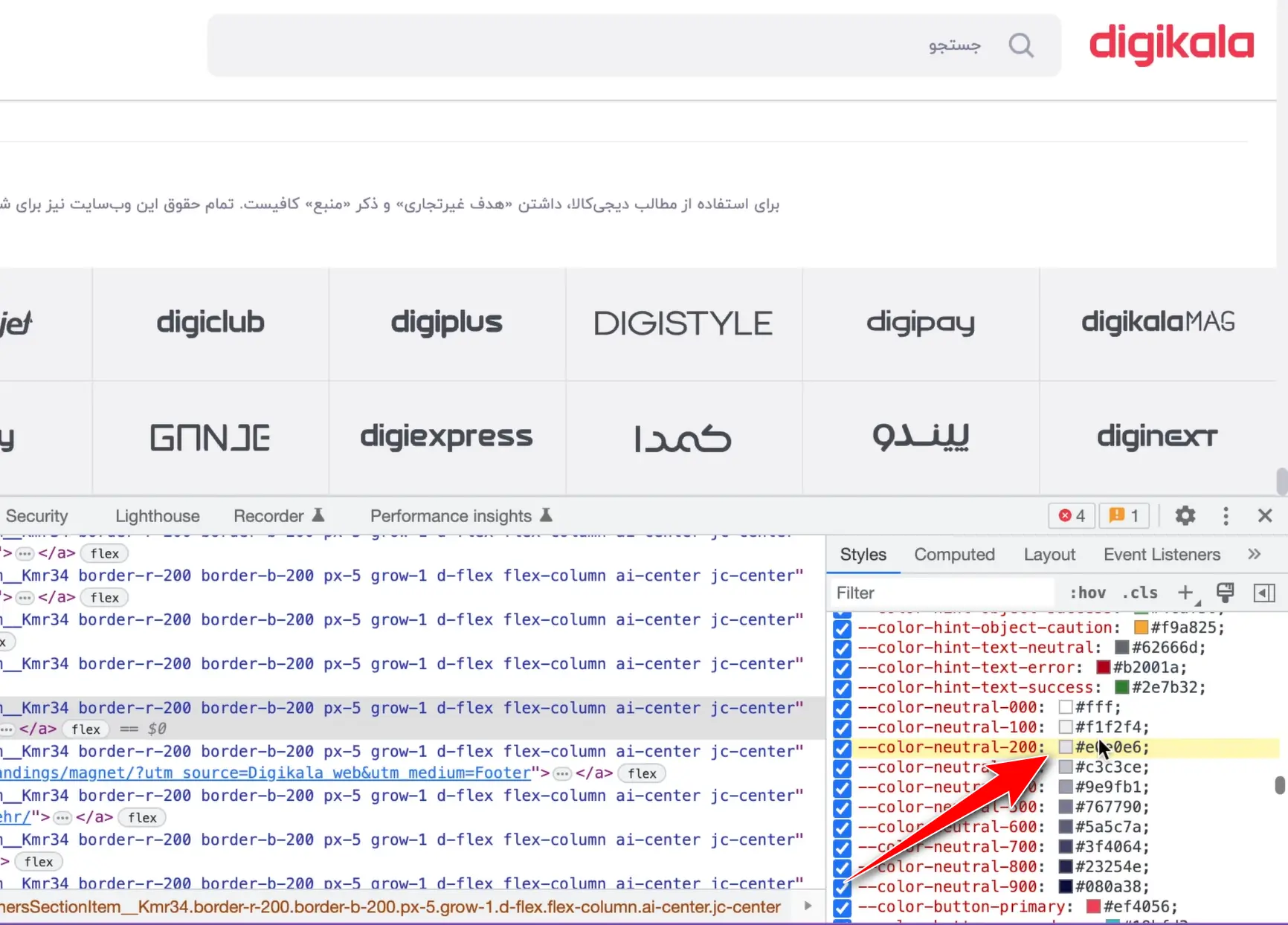
Task: Open the DevTools three-dot menu
Action: pos(1226,515)
